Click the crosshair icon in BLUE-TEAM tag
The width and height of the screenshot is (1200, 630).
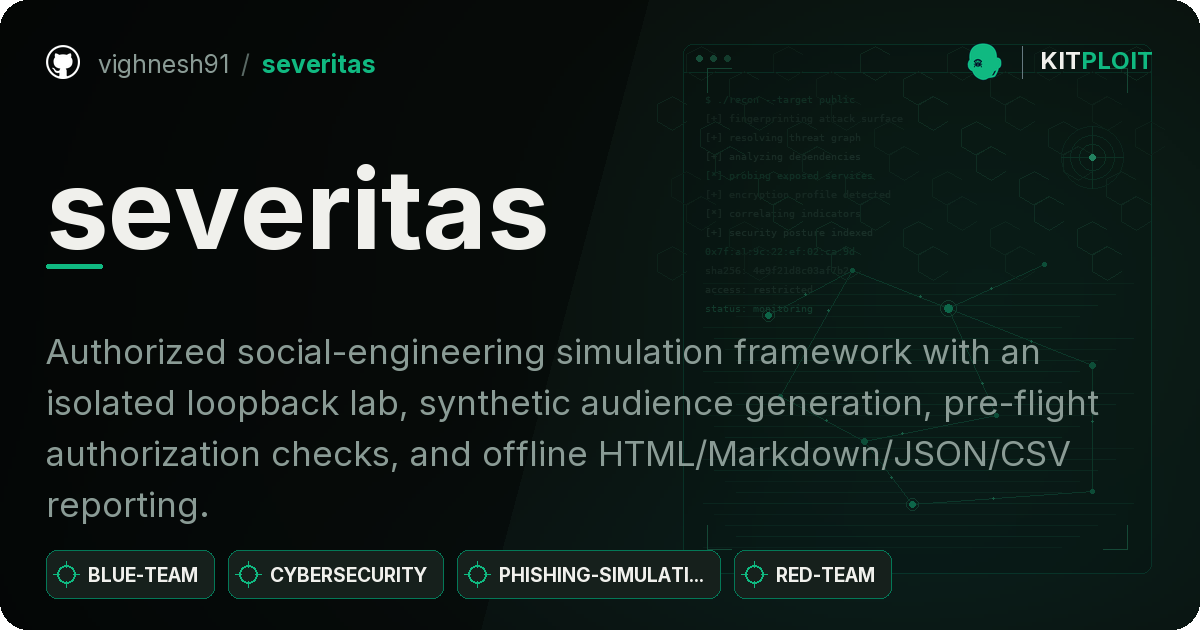click(67, 575)
